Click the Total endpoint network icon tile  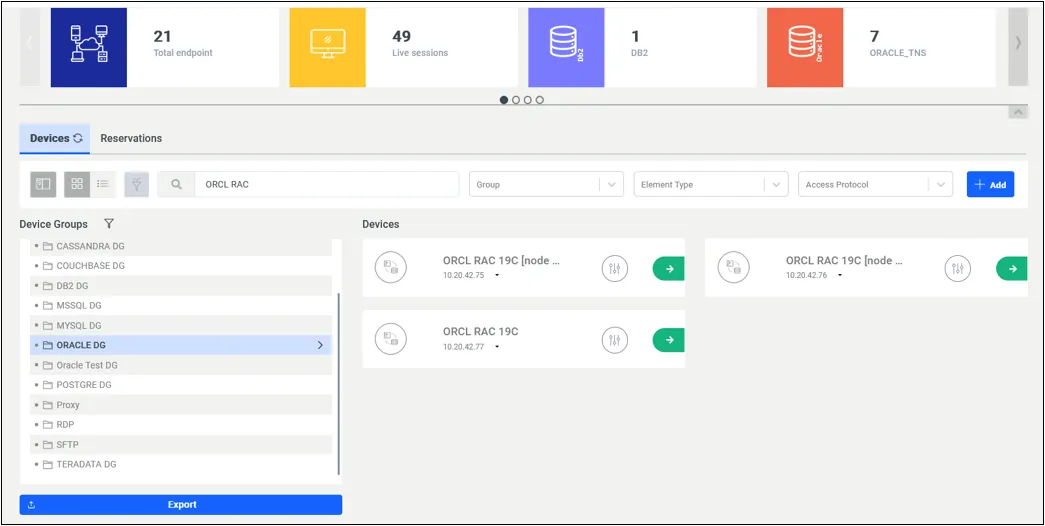pyautogui.click(x=89, y=47)
